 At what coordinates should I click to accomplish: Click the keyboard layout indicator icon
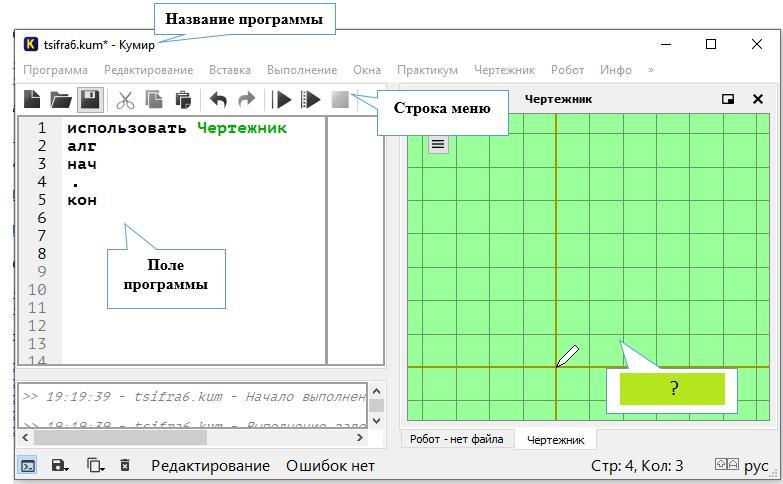tap(727, 464)
